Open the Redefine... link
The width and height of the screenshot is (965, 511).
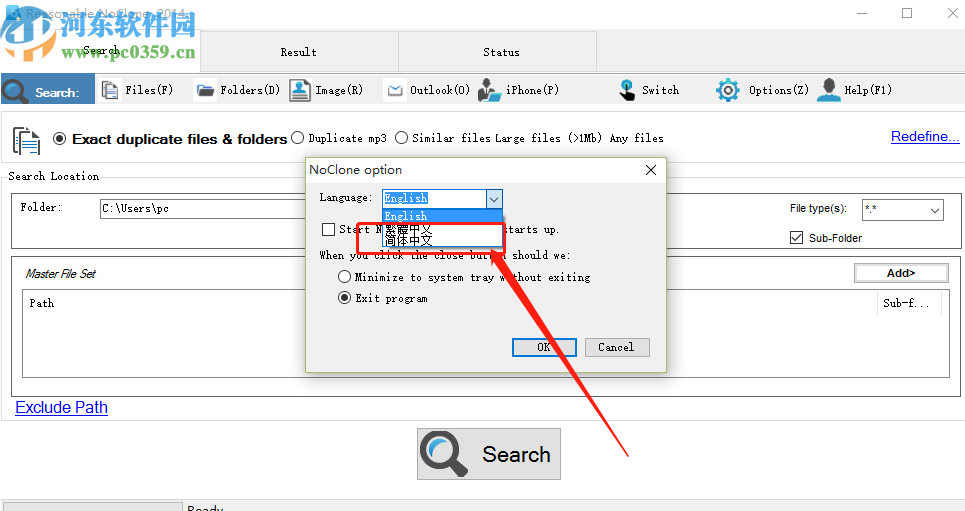(925, 137)
